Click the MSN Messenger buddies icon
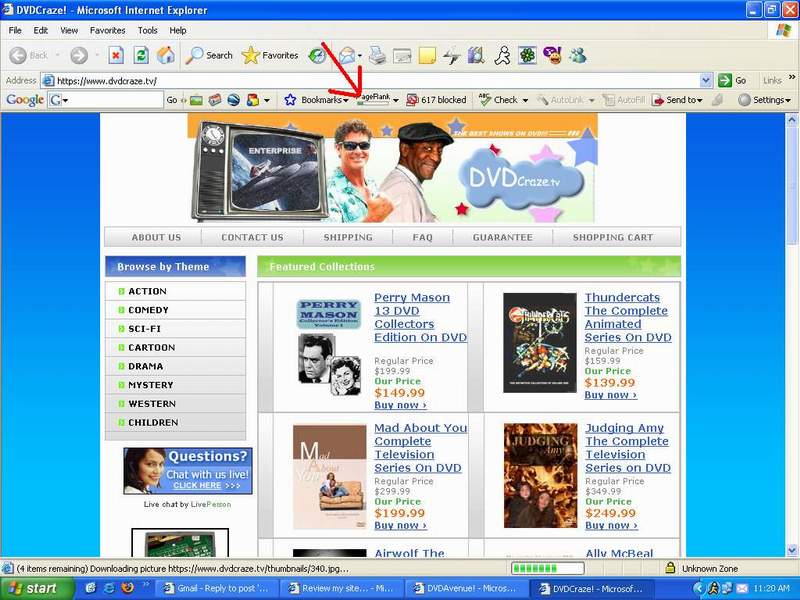The width and height of the screenshot is (800, 600). 578,55
